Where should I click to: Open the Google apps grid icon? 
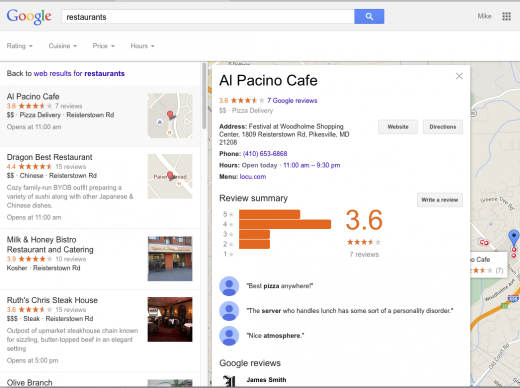[x=506, y=16]
